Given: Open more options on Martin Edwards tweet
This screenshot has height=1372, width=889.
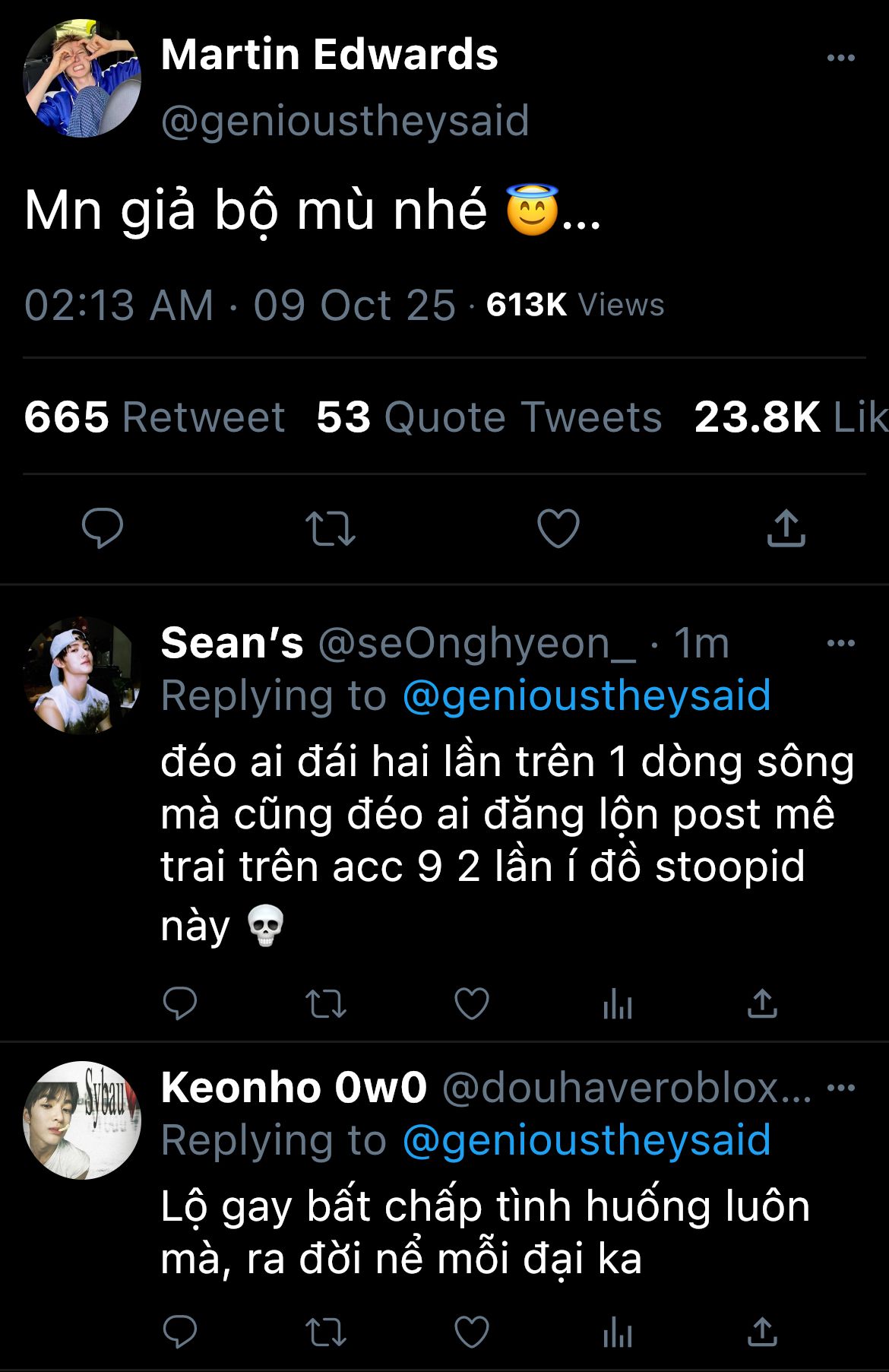Looking at the screenshot, I should (x=840, y=58).
